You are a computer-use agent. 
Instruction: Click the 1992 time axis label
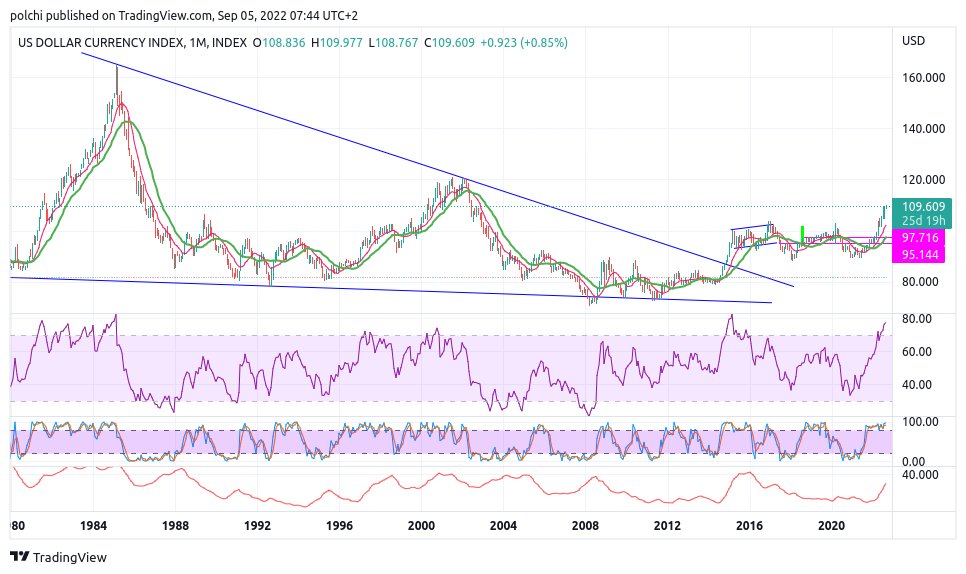point(258,525)
